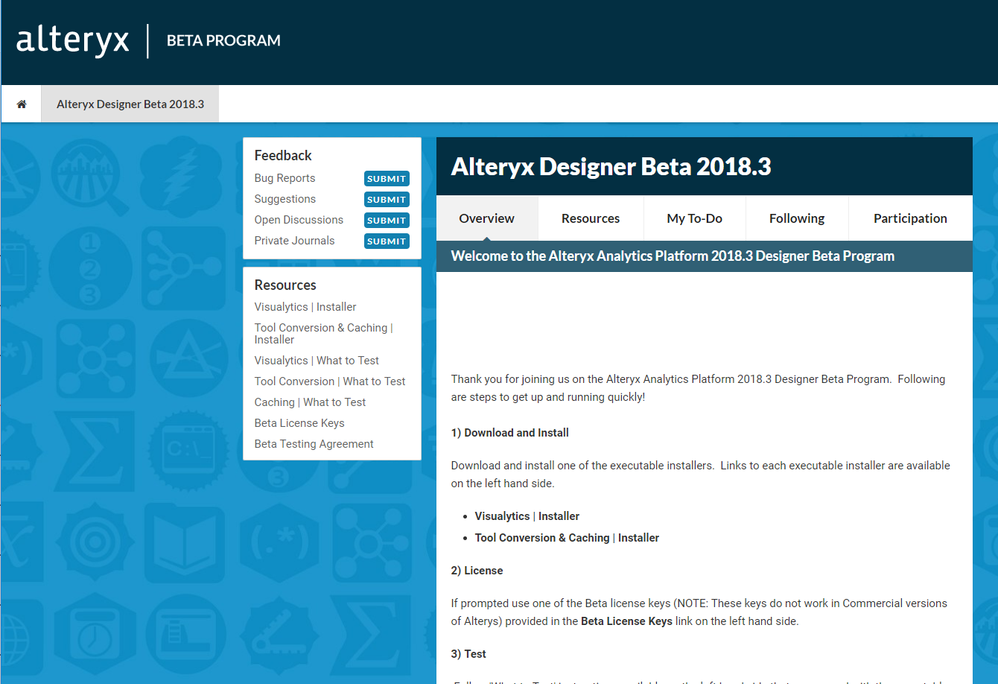Open Tool Conversion & Caching | Installer sidebar link
The image size is (998, 684).
click(x=323, y=333)
